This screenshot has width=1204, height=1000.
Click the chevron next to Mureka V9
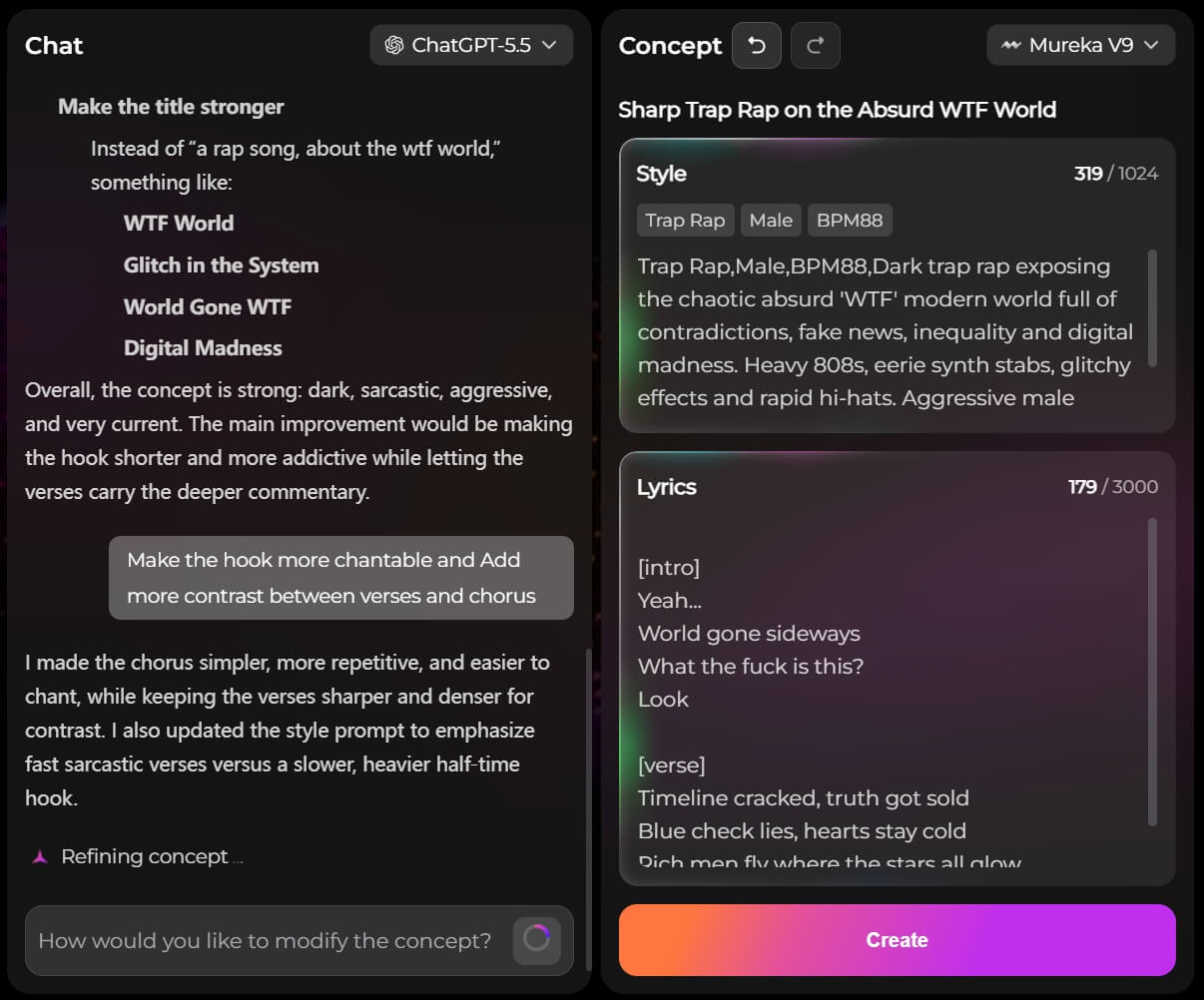pos(1151,45)
